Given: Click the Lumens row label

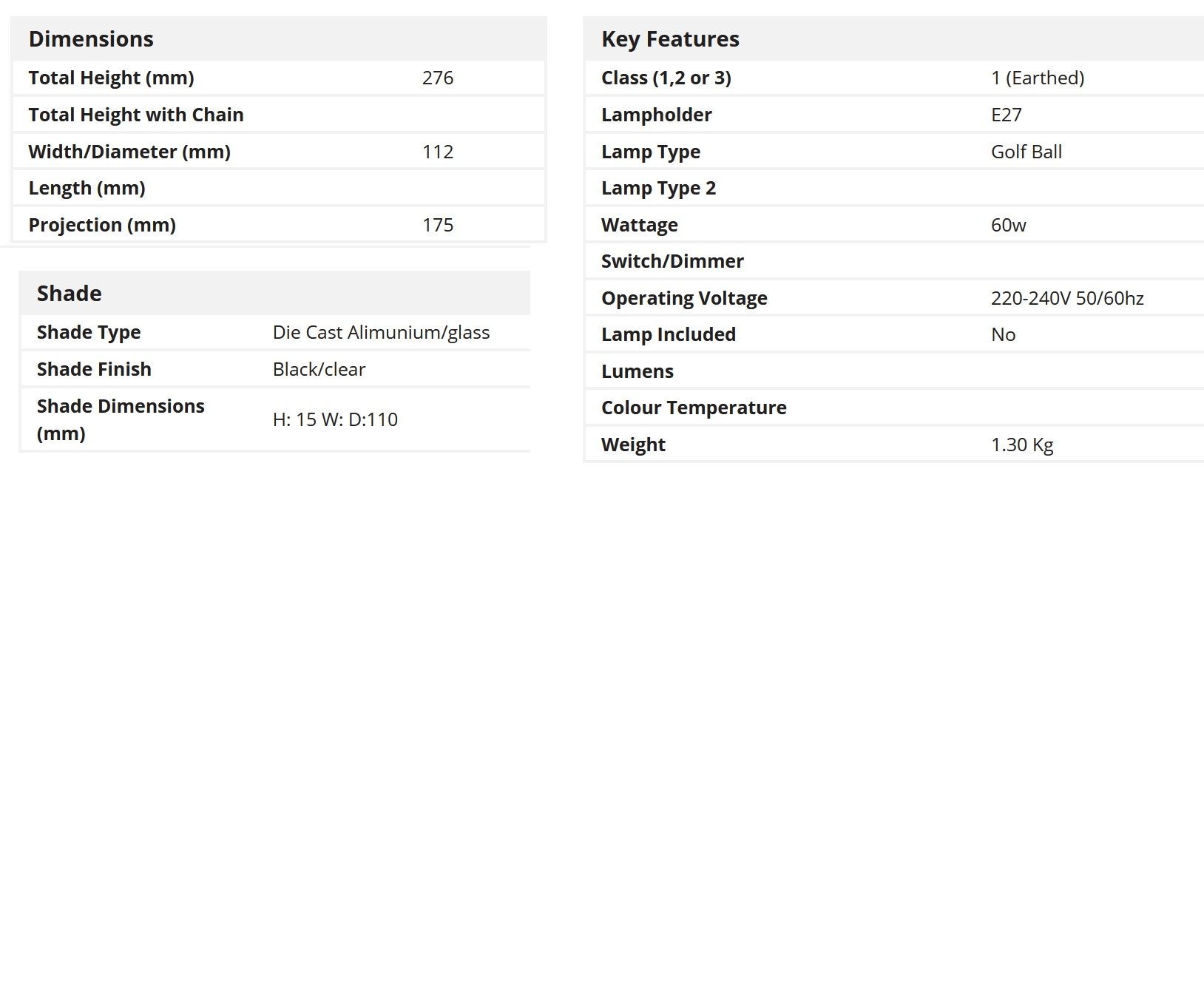Looking at the screenshot, I should (637, 371).
